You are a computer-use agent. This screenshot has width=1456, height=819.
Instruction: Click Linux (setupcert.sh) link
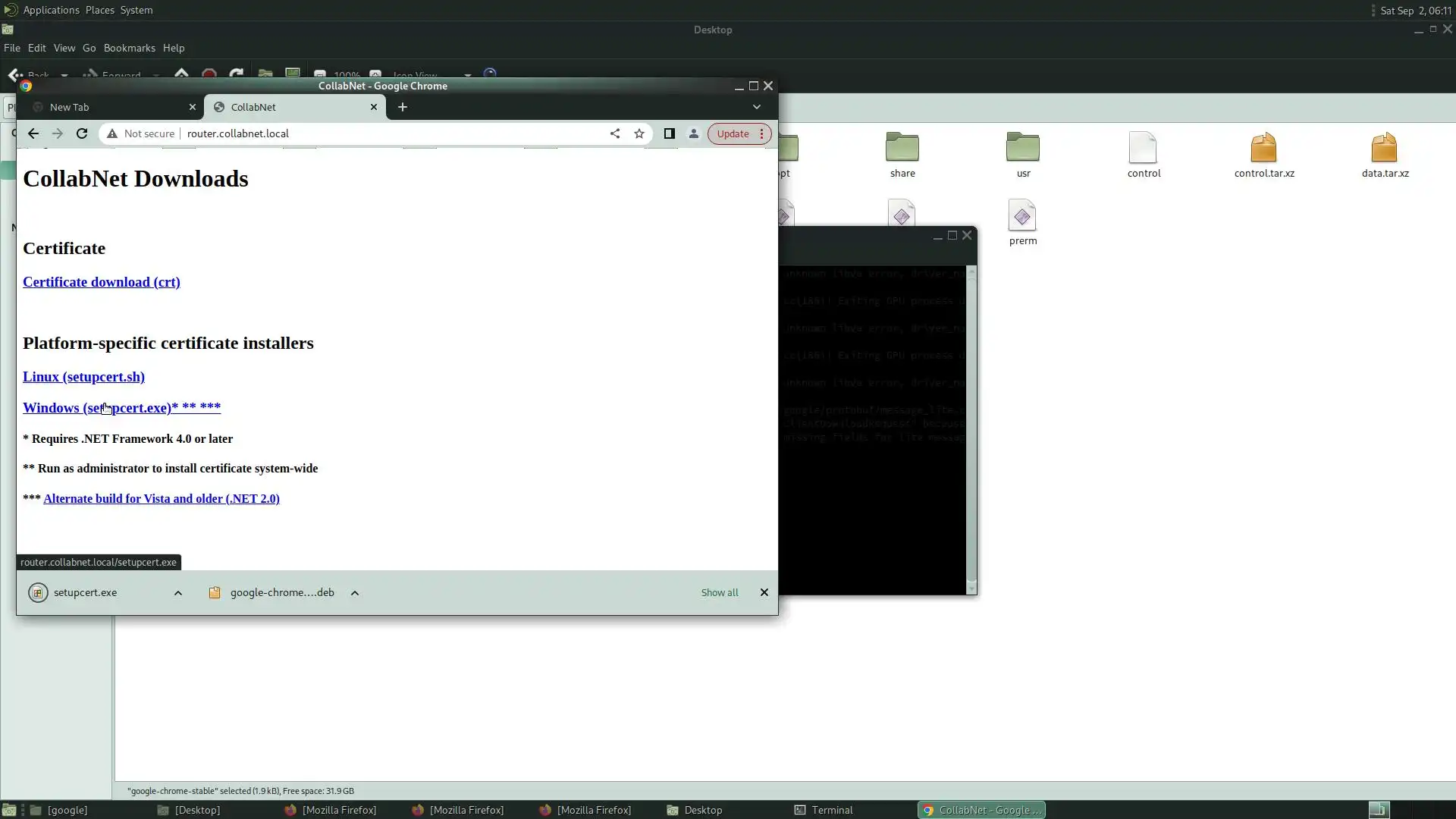[x=83, y=377]
